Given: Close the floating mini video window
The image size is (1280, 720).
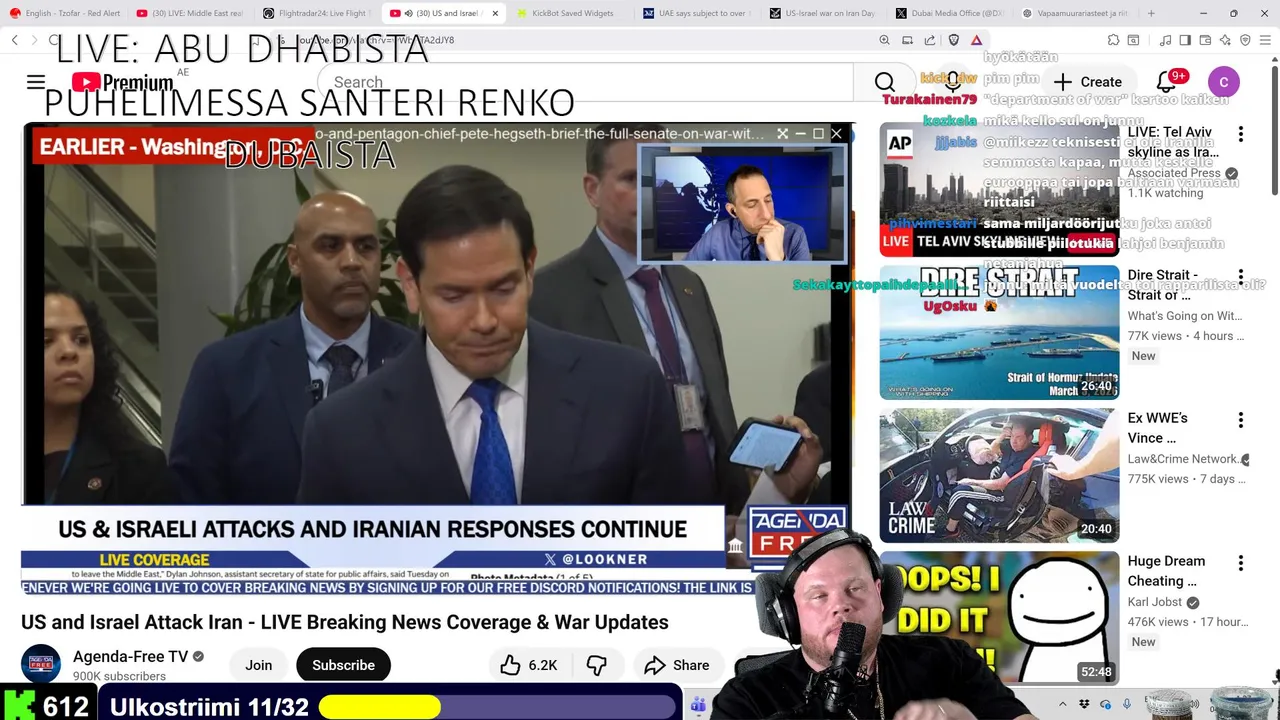Looking at the screenshot, I should tap(837, 133).
